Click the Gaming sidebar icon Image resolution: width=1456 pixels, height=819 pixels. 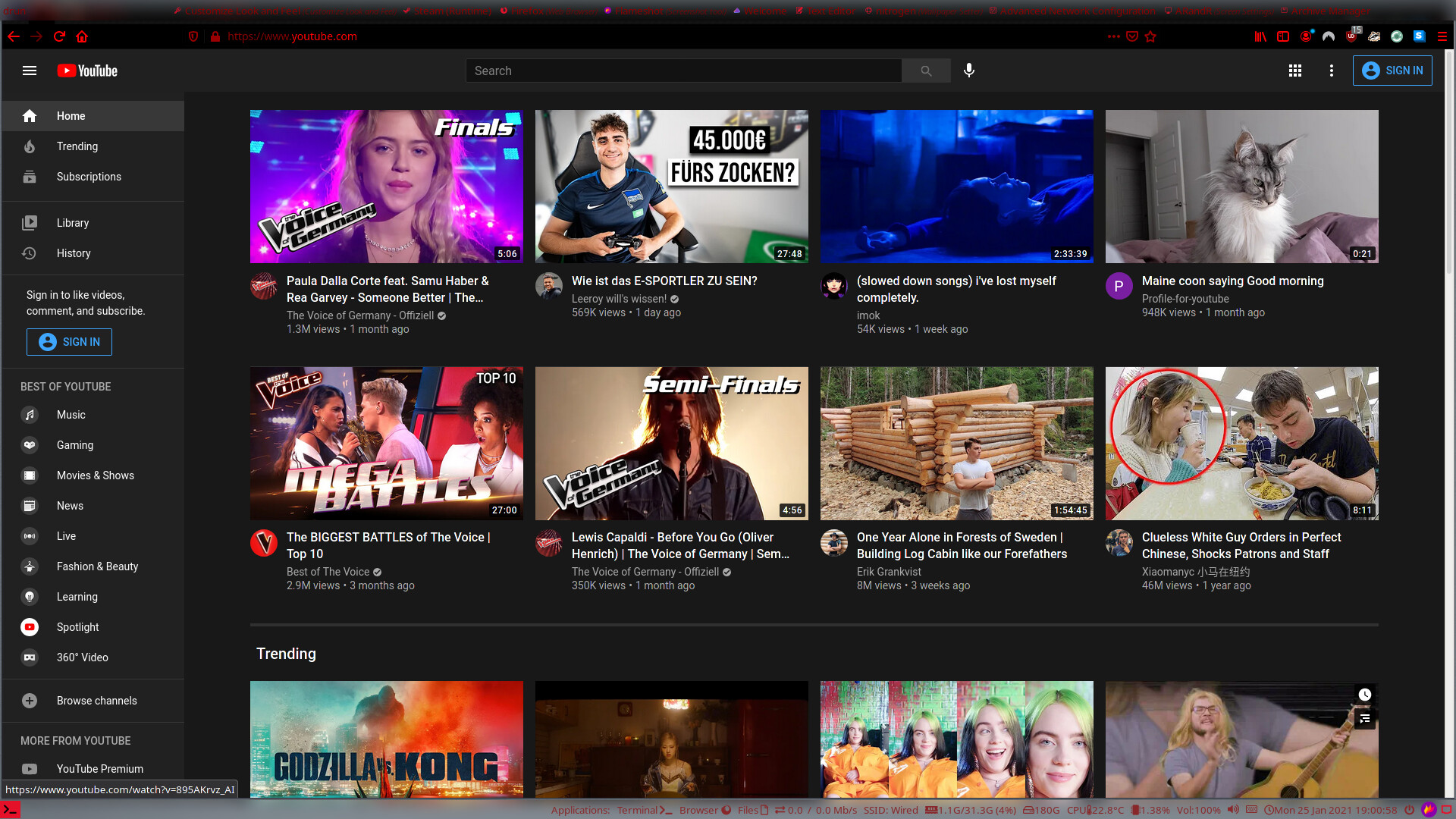pos(30,445)
